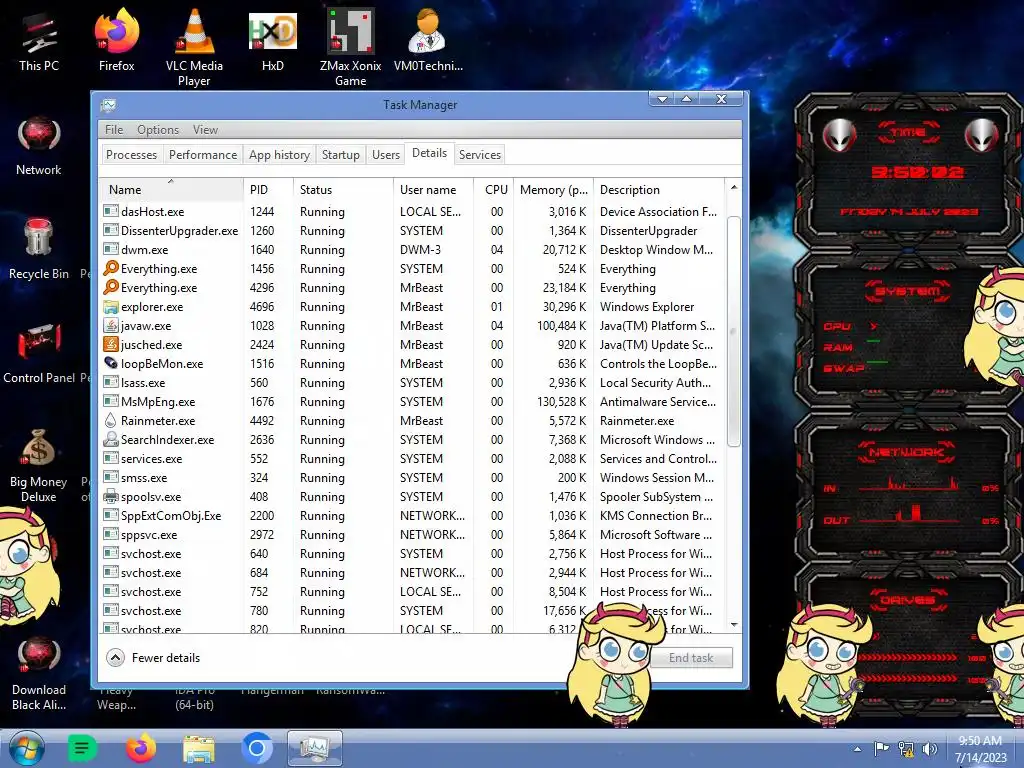Click the scroll down arrow in list

click(x=733, y=625)
